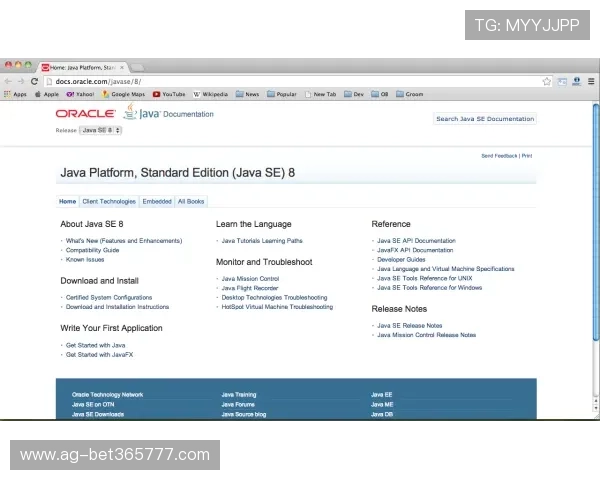
Task: Open the Java SE API Documentation link
Action: pos(416,241)
